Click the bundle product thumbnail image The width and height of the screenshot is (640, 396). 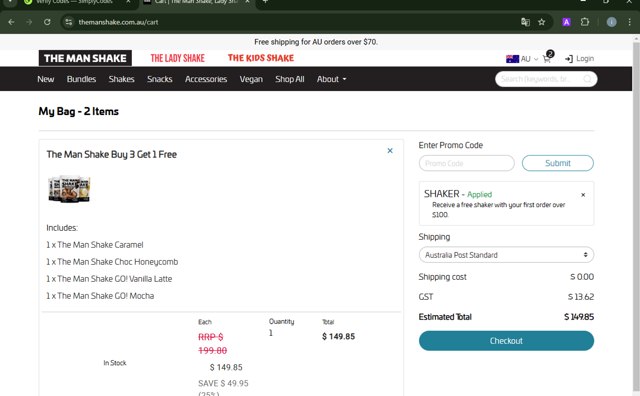(x=69, y=189)
